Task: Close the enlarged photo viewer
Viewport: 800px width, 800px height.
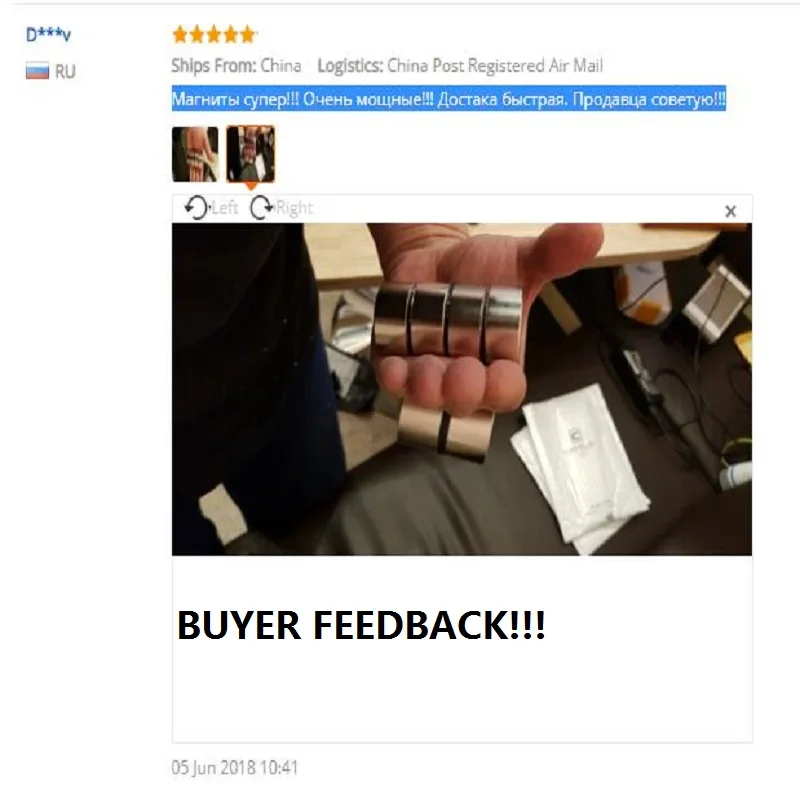Action: pyautogui.click(x=731, y=211)
